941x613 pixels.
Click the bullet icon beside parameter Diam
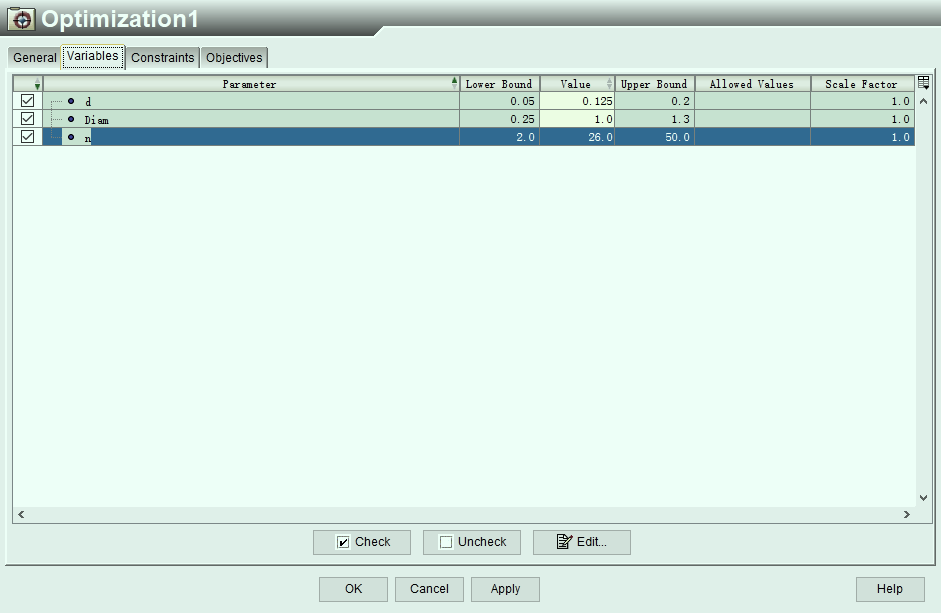click(71, 119)
